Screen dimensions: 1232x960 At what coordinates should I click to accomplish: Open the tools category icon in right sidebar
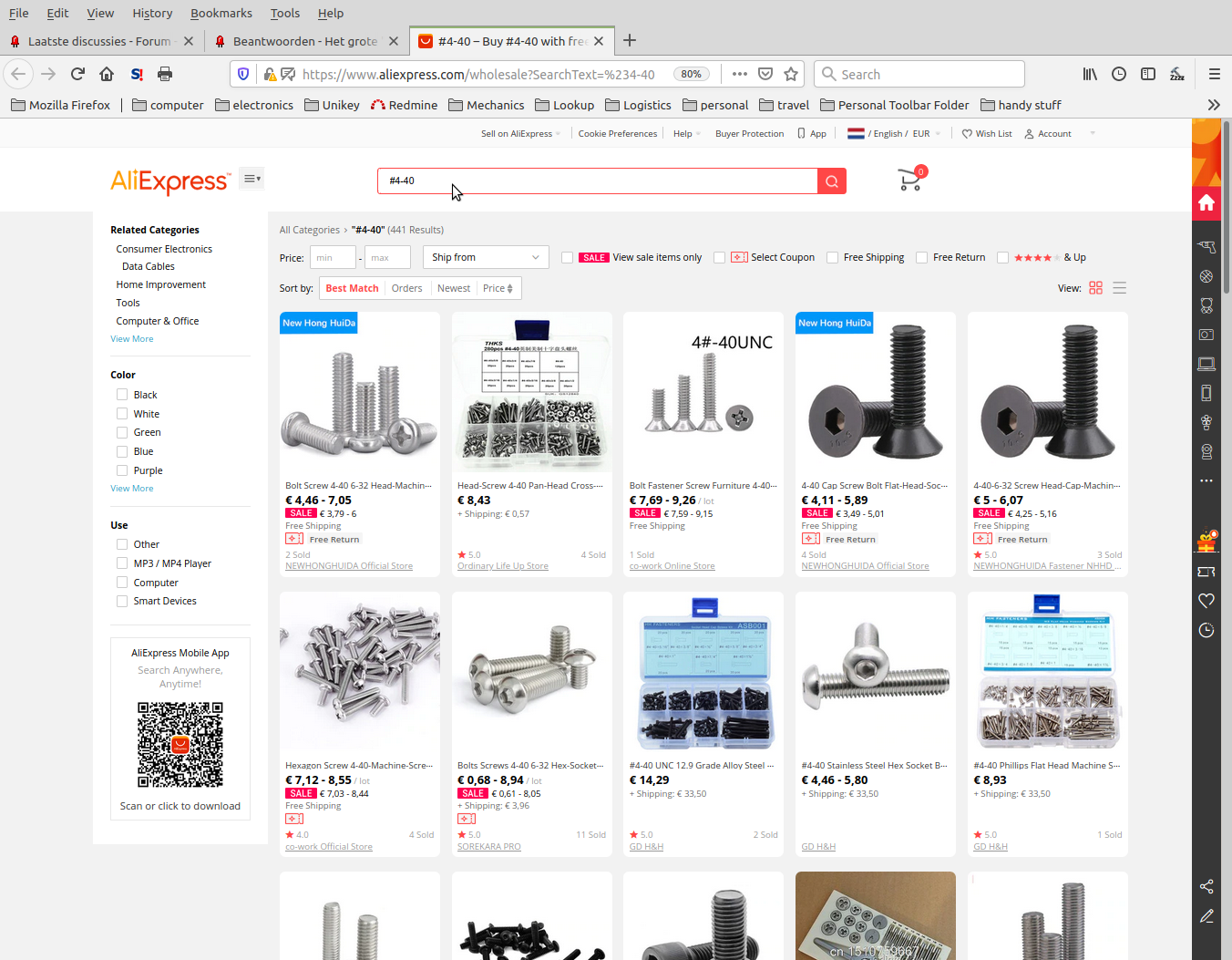click(x=1206, y=247)
